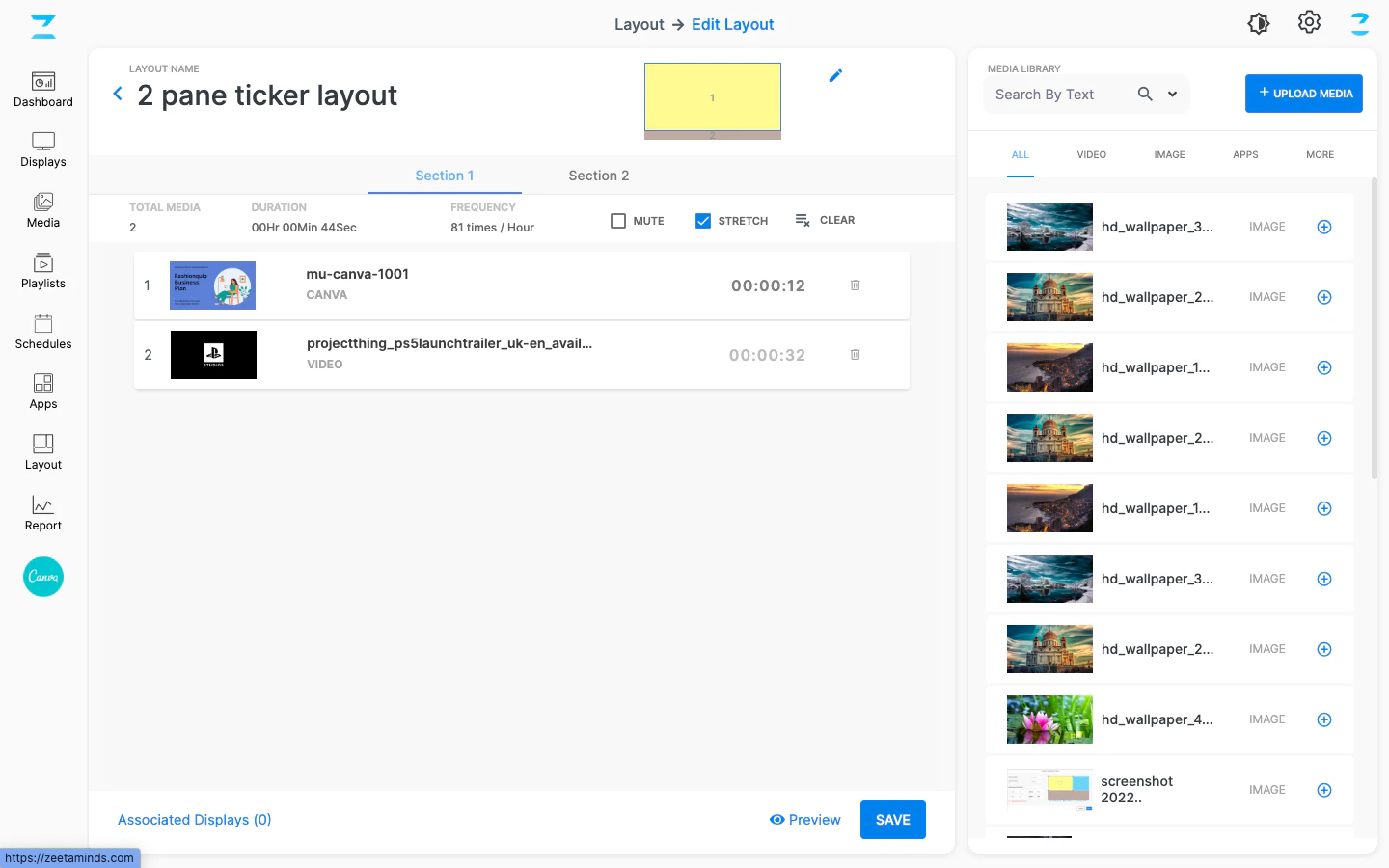Toggle the brightness theme icon

[1259, 23]
